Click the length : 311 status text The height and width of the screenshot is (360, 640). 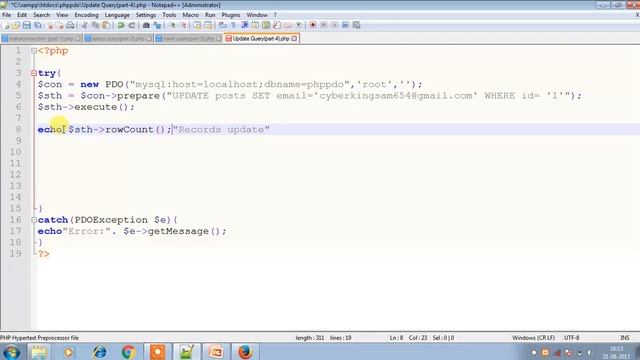pos(310,338)
